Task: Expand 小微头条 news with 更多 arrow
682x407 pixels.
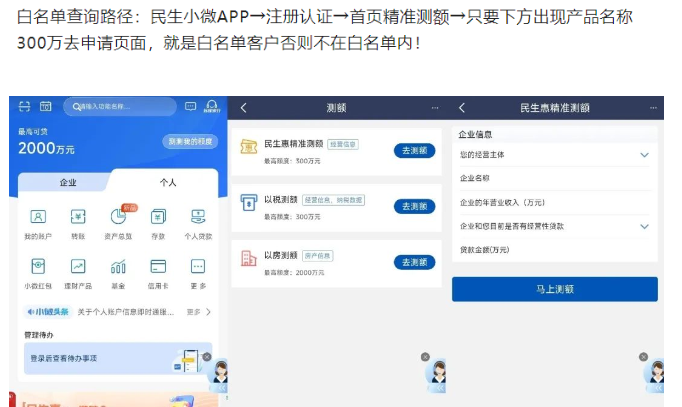Action: [x=198, y=313]
